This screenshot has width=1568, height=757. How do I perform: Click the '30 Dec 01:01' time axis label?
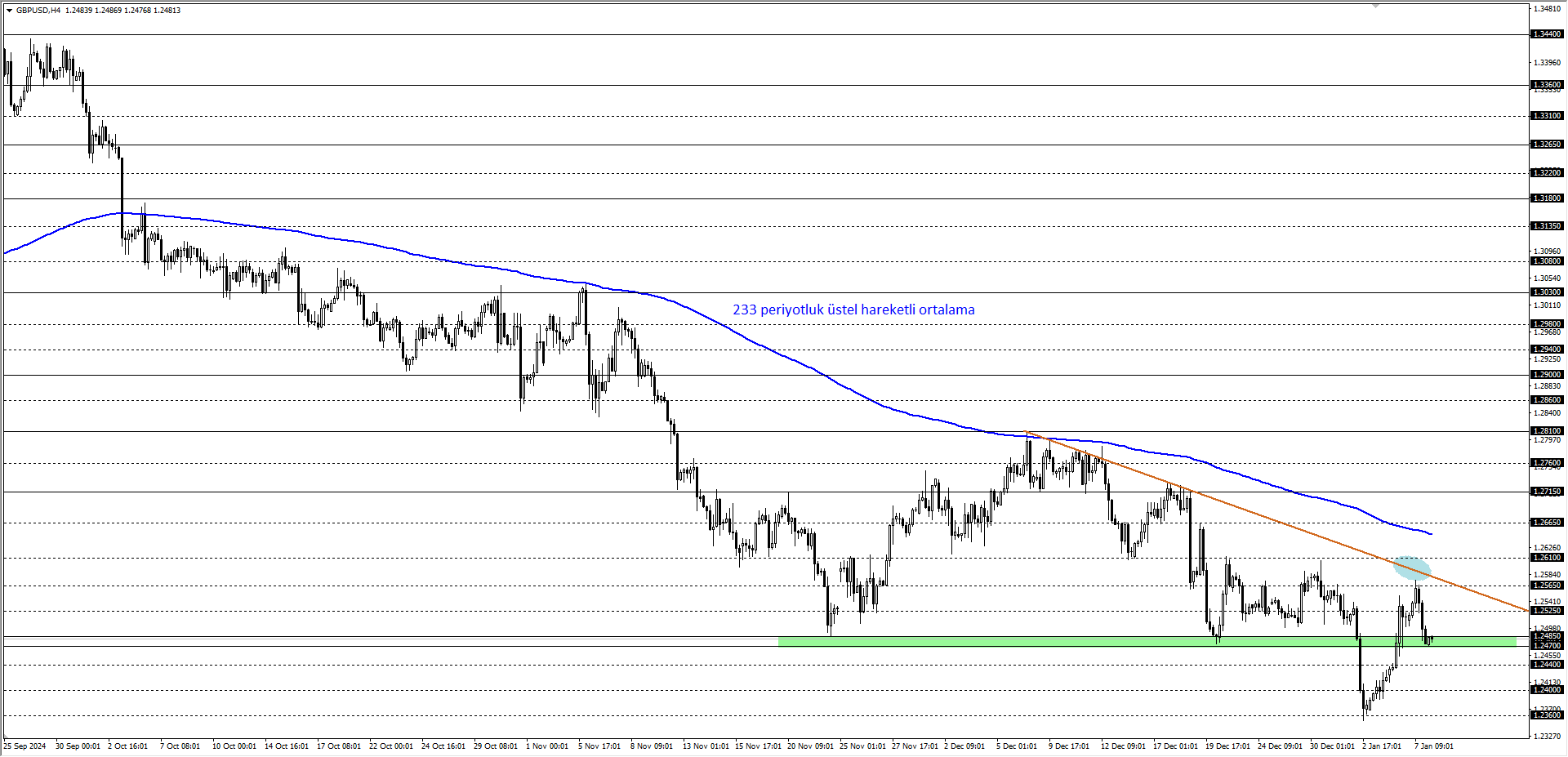click(1333, 746)
